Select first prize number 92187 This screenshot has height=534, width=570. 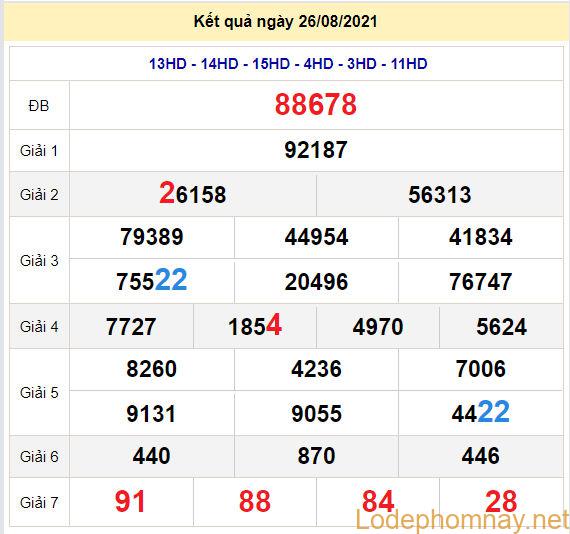point(316,150)
